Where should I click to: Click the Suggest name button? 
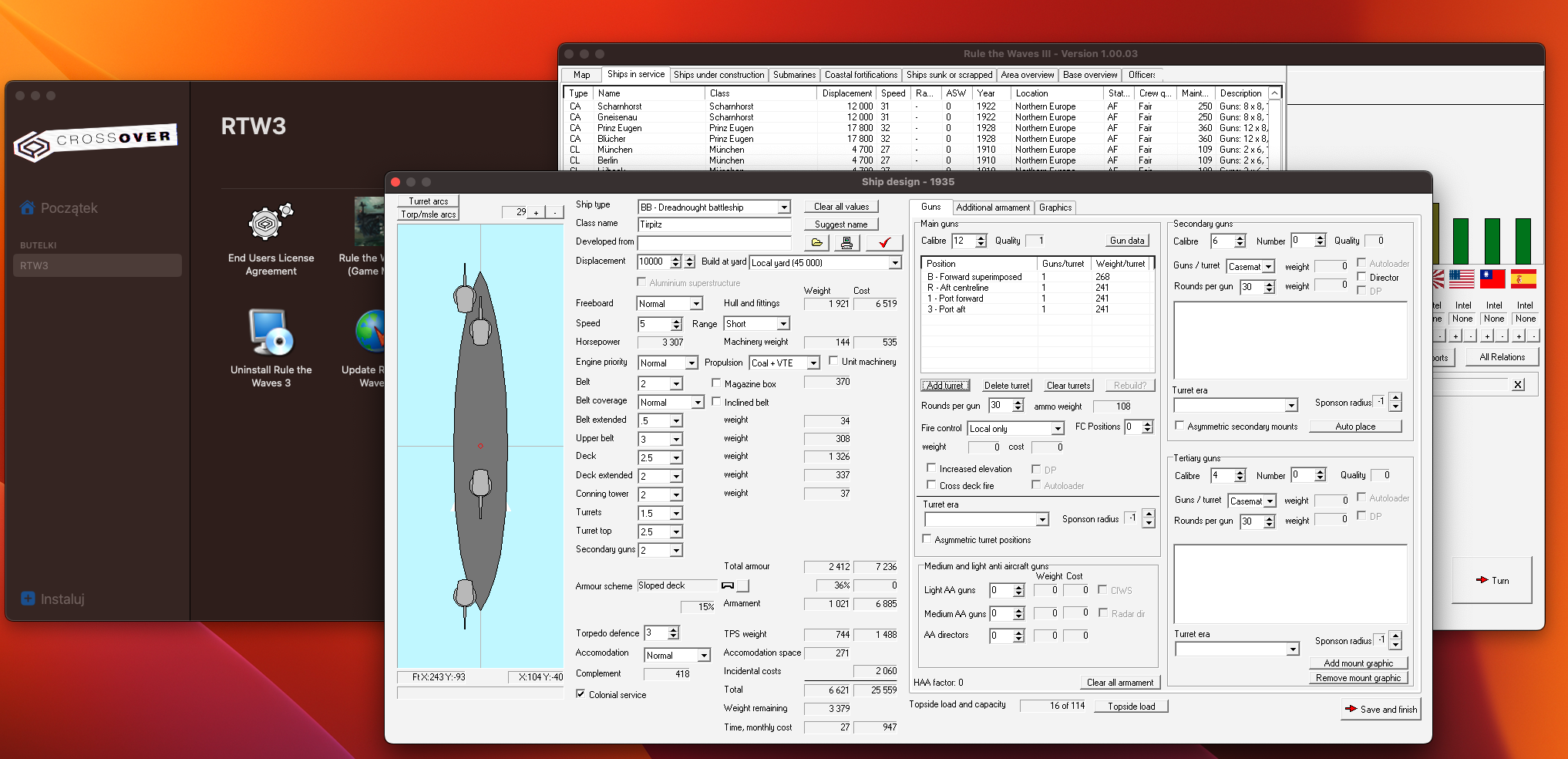click(x=841, y=224)
